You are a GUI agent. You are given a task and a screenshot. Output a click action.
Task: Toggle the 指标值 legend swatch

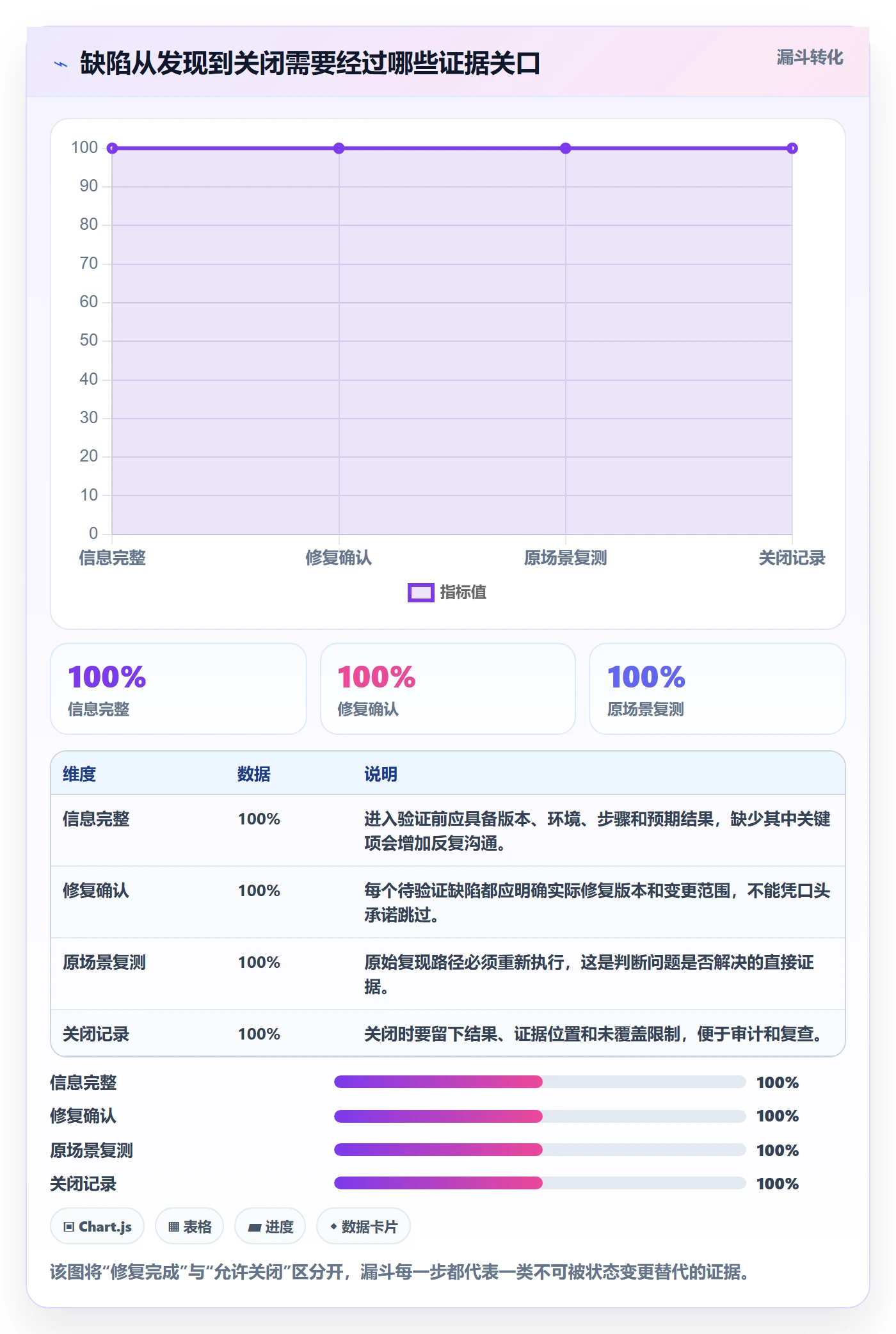(x=421, y=593)
